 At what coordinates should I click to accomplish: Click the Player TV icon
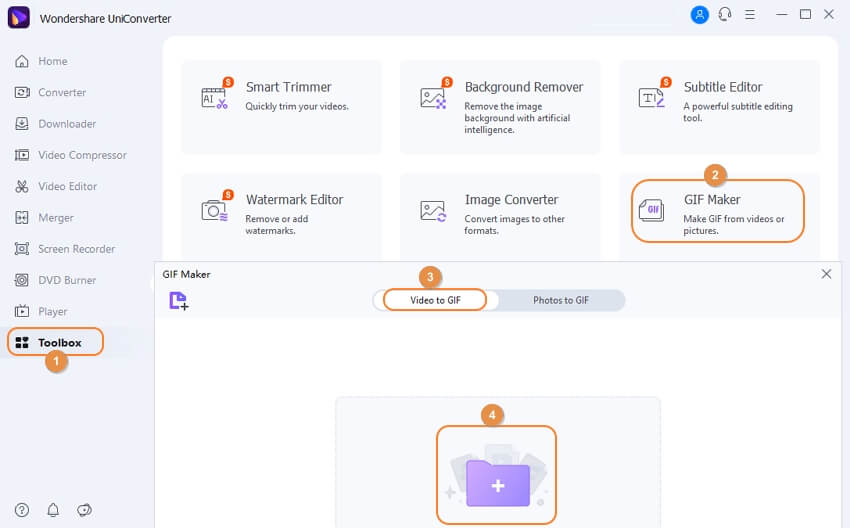tap(22, 311)
